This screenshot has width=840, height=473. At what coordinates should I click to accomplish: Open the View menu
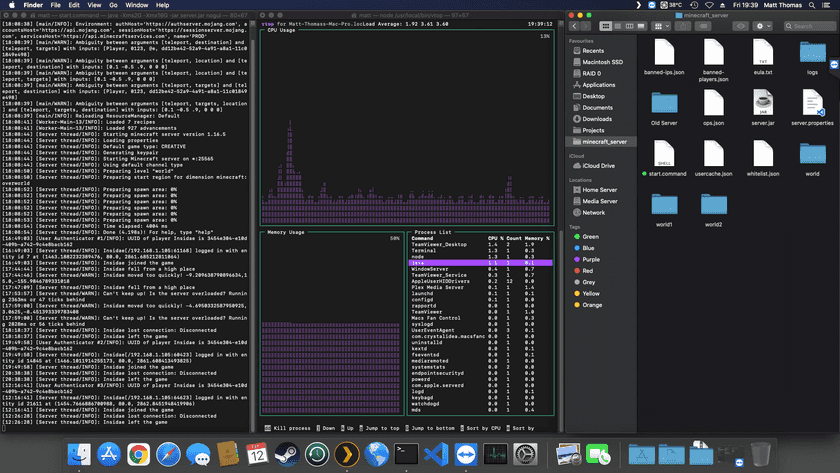pyautogui.click(x=94, y=5)
